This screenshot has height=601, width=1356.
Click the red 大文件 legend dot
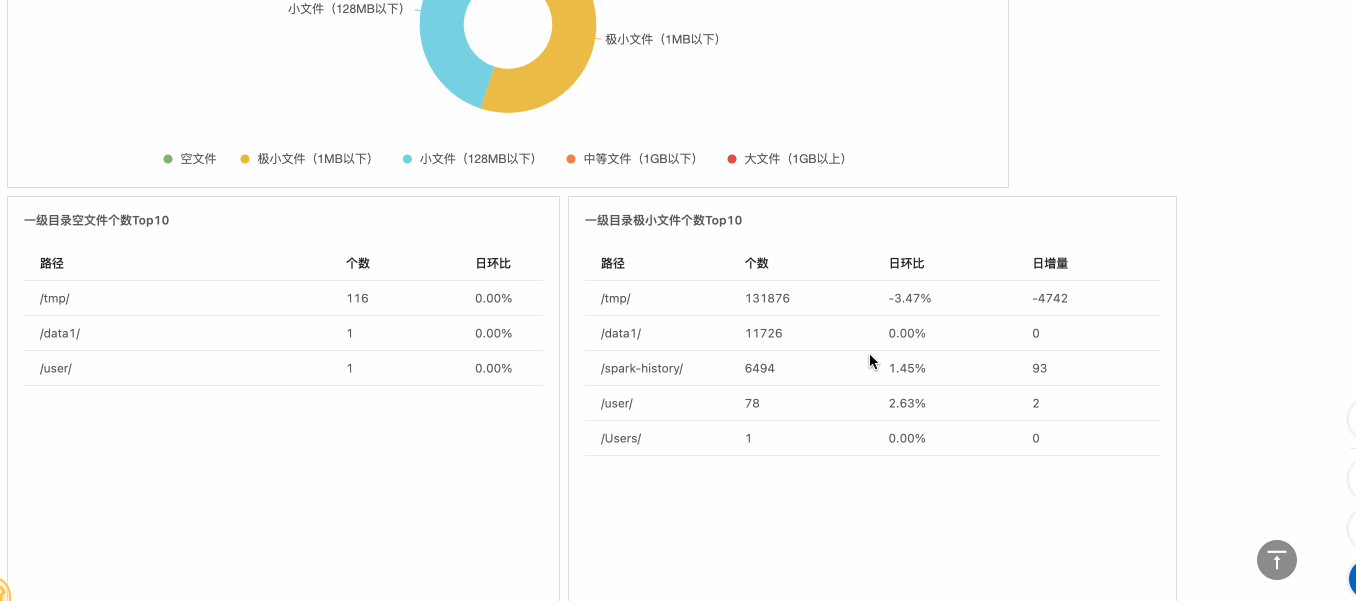coord(732,159)
